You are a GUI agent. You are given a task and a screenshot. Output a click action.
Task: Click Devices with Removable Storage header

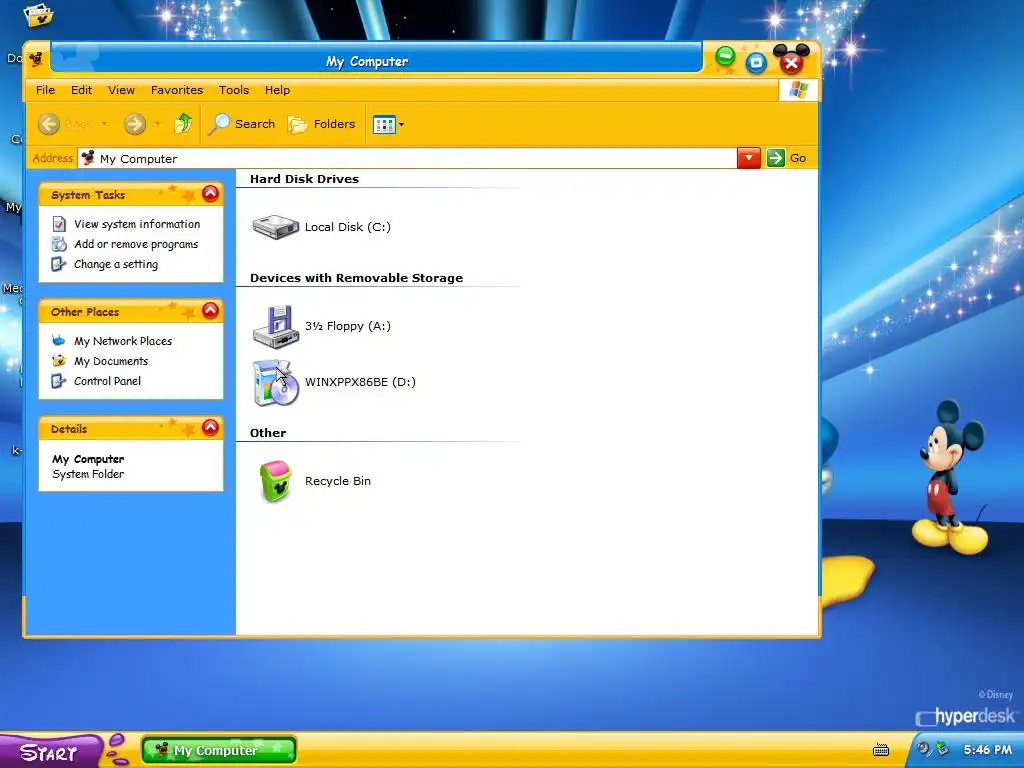click(357, 278)
